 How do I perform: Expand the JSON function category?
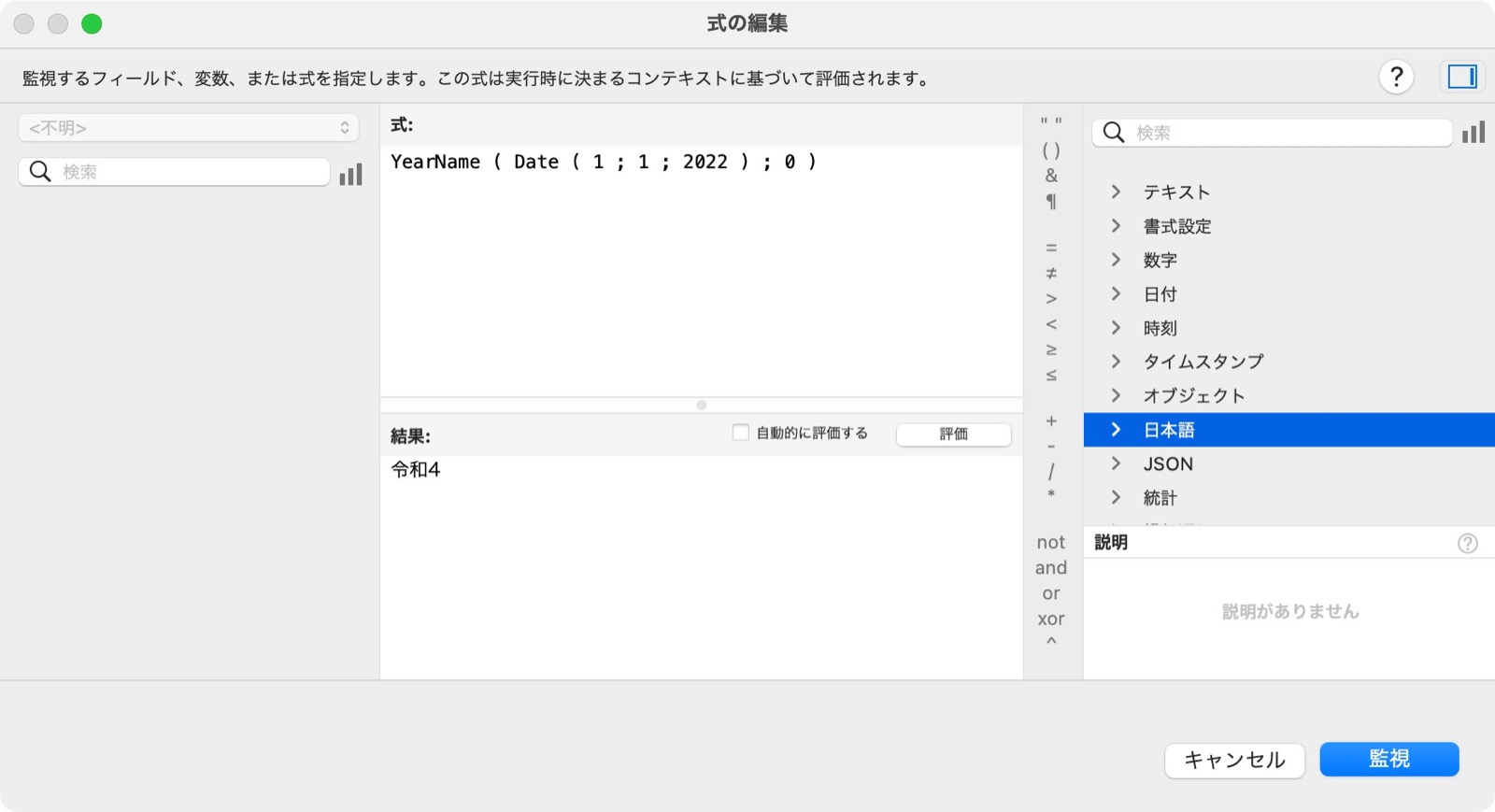point(1116,463)
